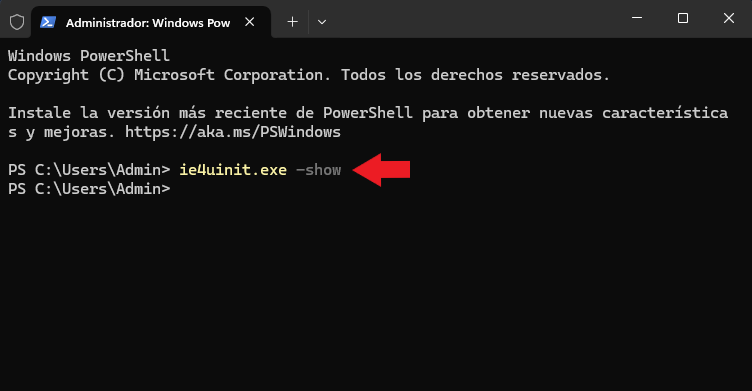Click the -show parameter text
Screen dimensions: 752x391
[318, 170]
